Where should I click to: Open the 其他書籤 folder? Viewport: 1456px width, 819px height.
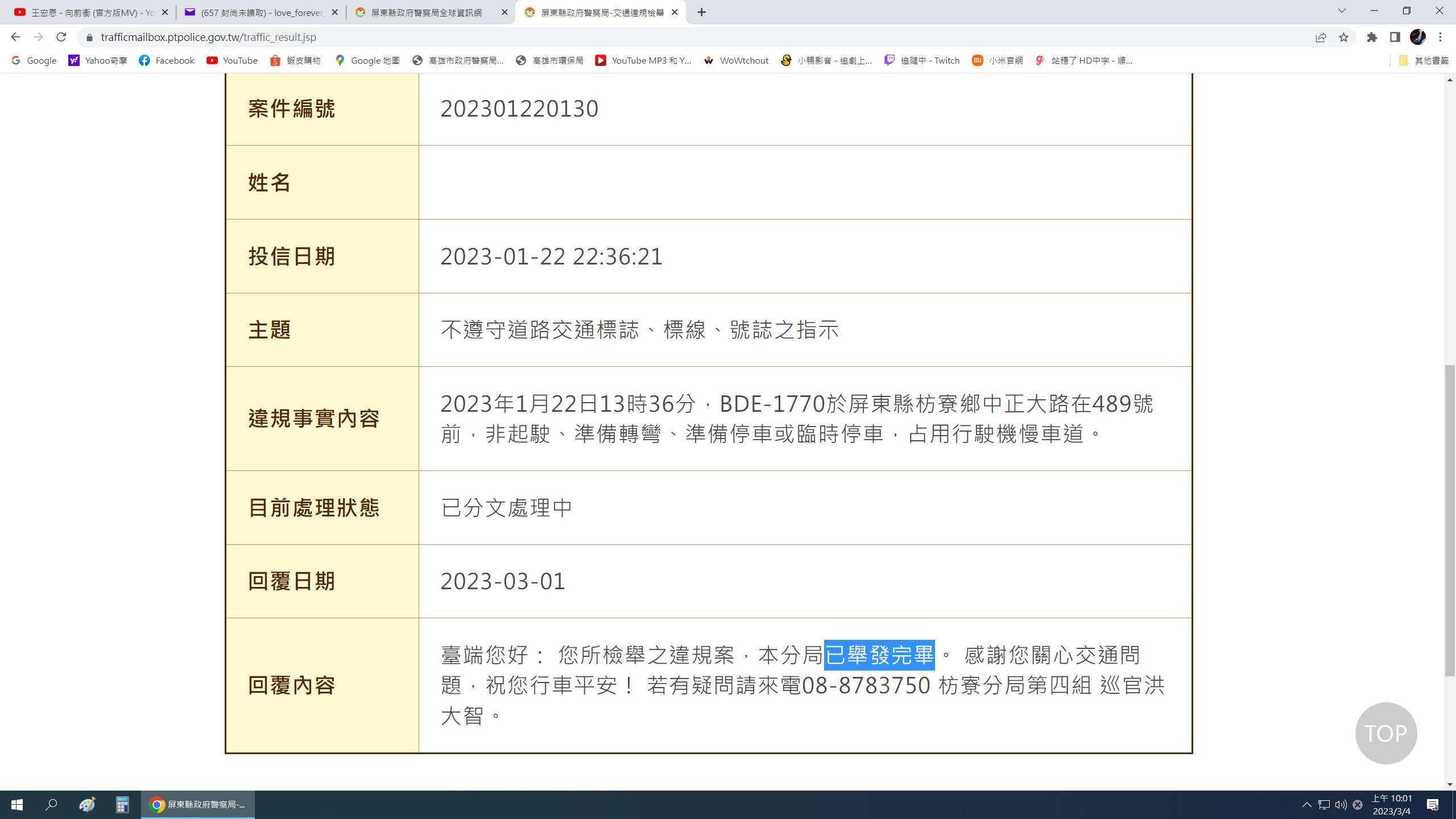pos(1423,60)
